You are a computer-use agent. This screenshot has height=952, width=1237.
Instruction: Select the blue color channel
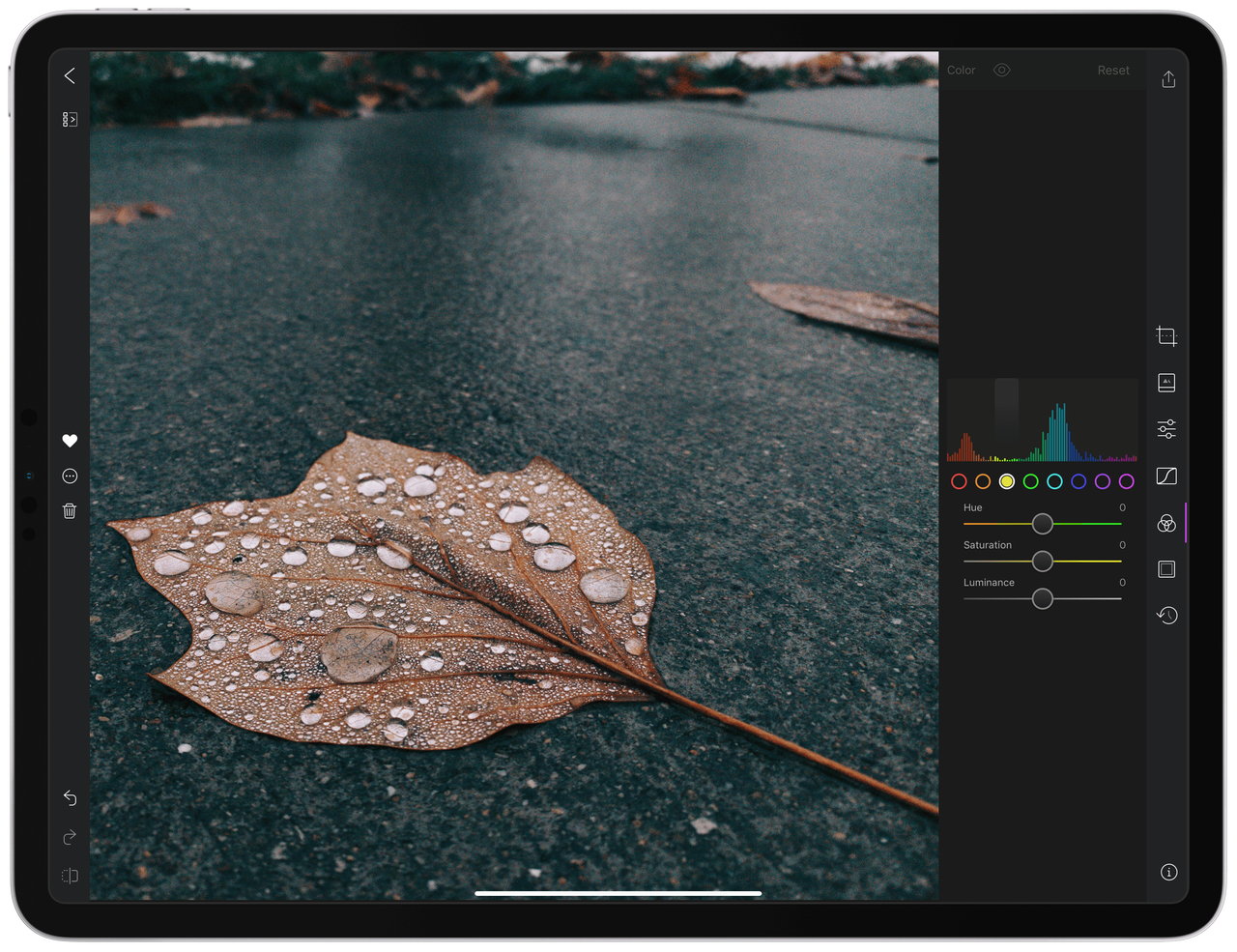1079,481
